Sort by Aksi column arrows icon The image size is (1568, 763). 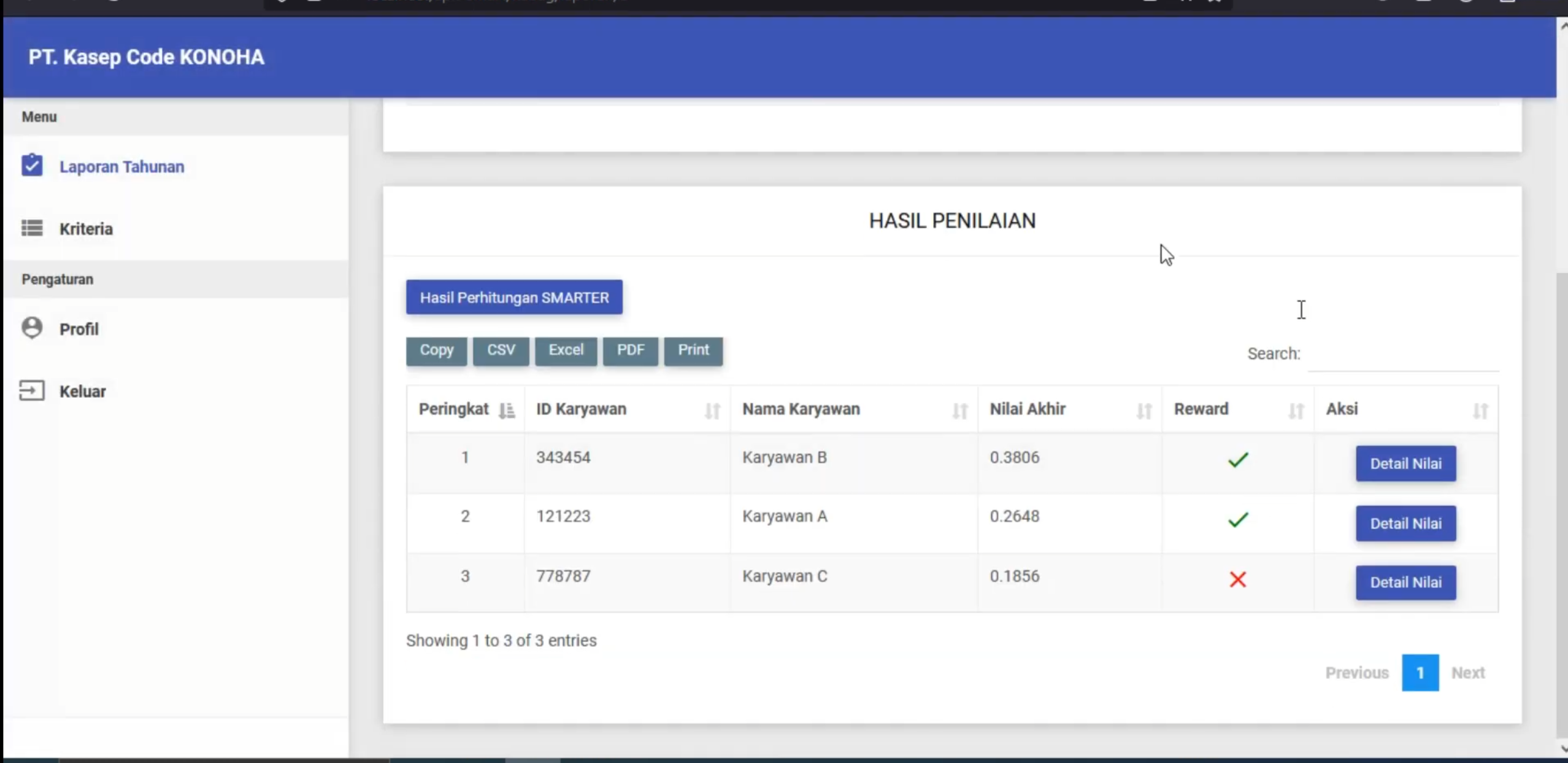1481,410
